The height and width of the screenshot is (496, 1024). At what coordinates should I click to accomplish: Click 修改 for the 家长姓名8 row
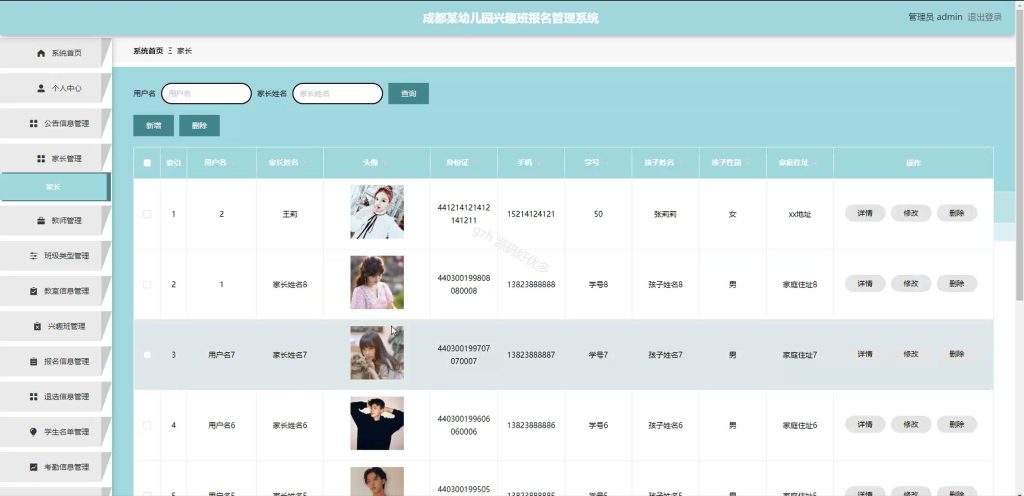(911, 284)
